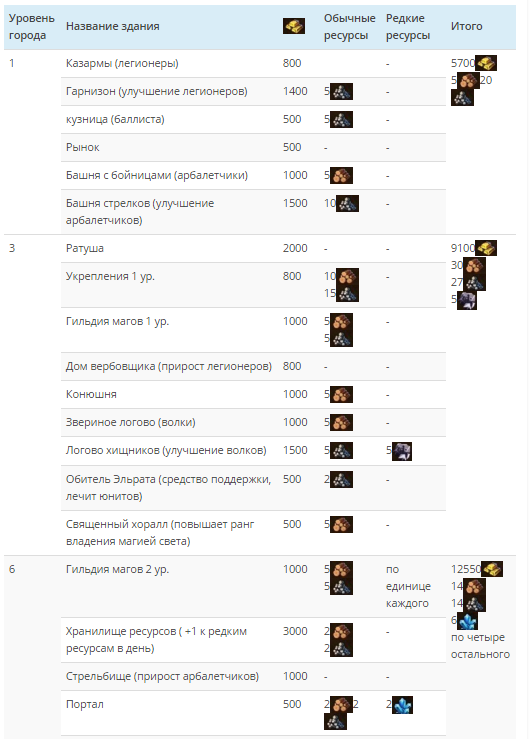This screenshot has width=530, height=739.
Task: Click the Редкие ресурсы column header
Action: coord(408,26)
